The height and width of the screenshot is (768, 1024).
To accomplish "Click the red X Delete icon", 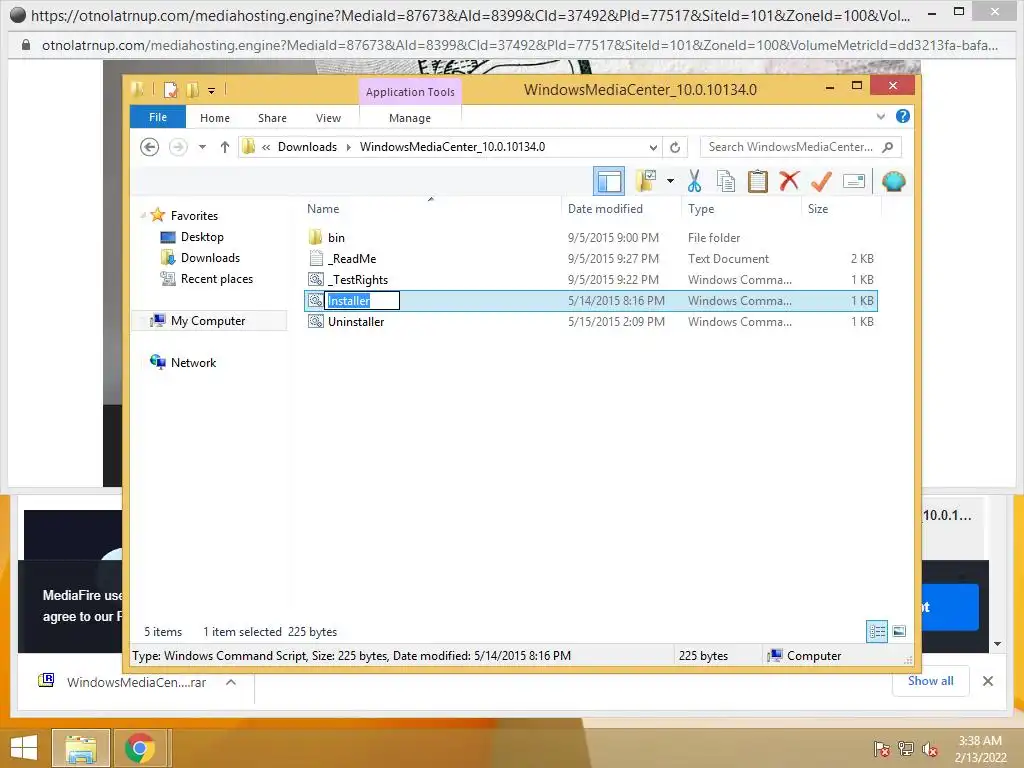I will tap(789, 180).
